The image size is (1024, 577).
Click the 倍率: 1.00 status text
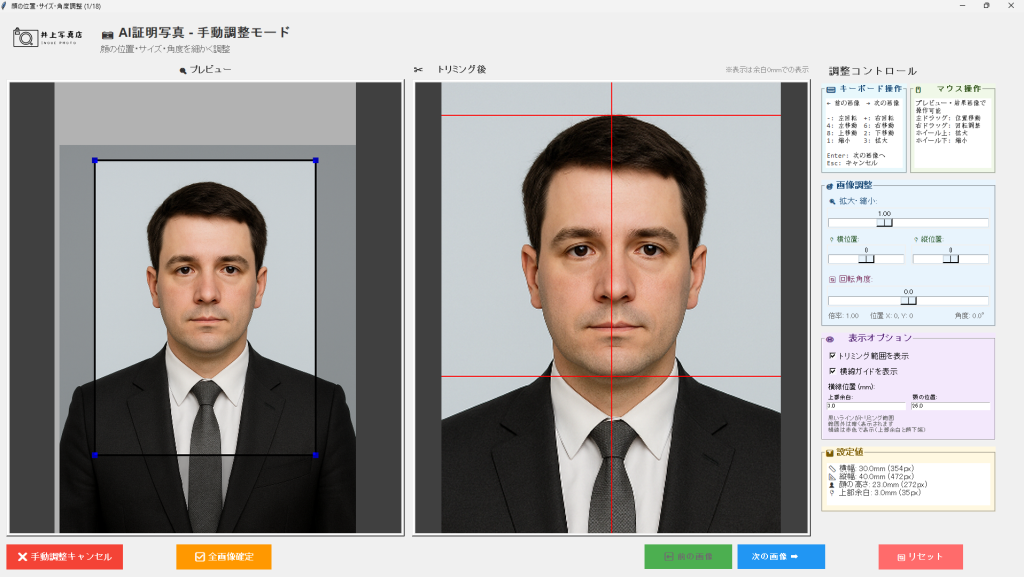844,316
